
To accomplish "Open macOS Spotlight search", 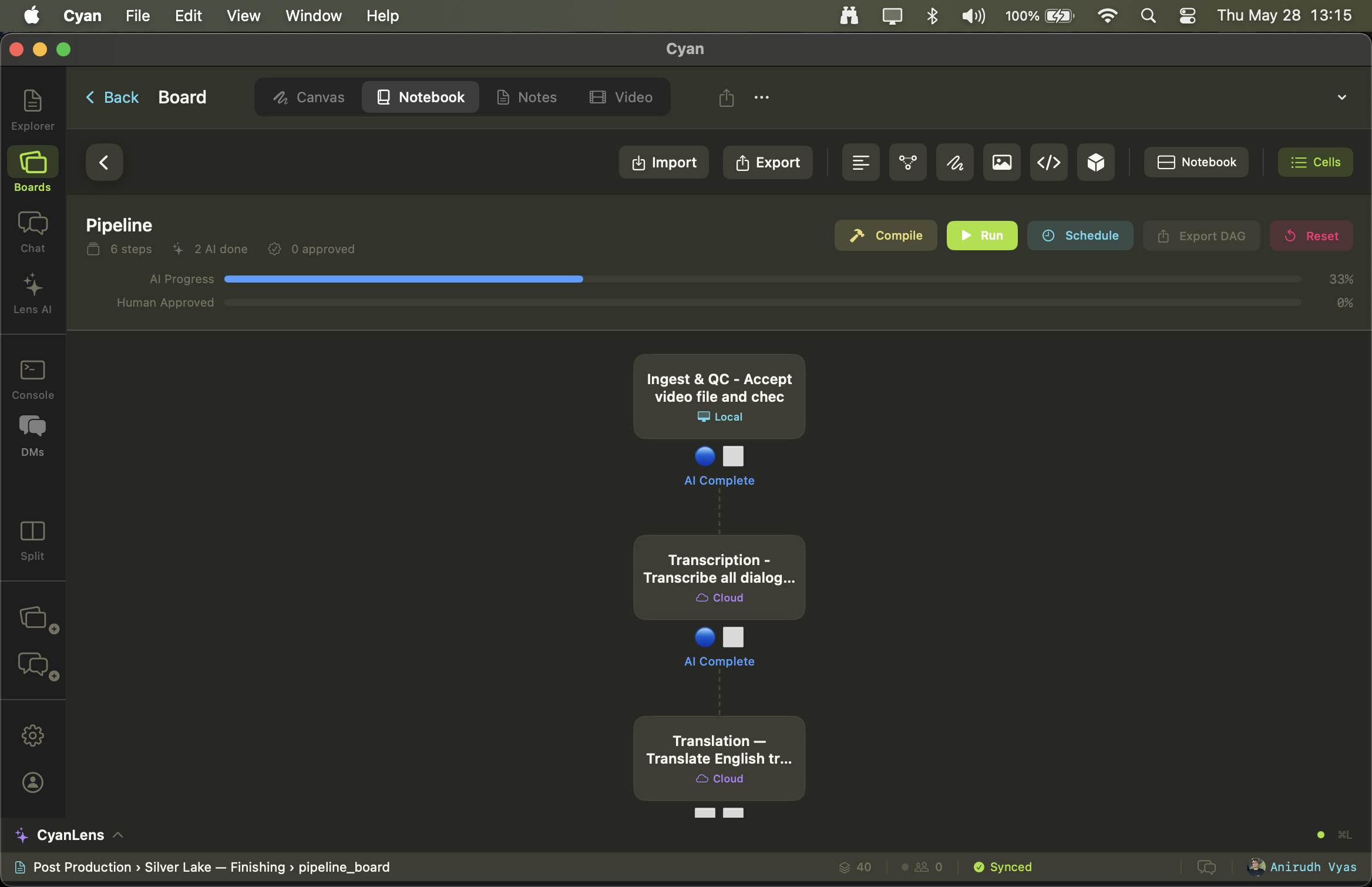I will pyautogui.click(x=1148, y=16).
